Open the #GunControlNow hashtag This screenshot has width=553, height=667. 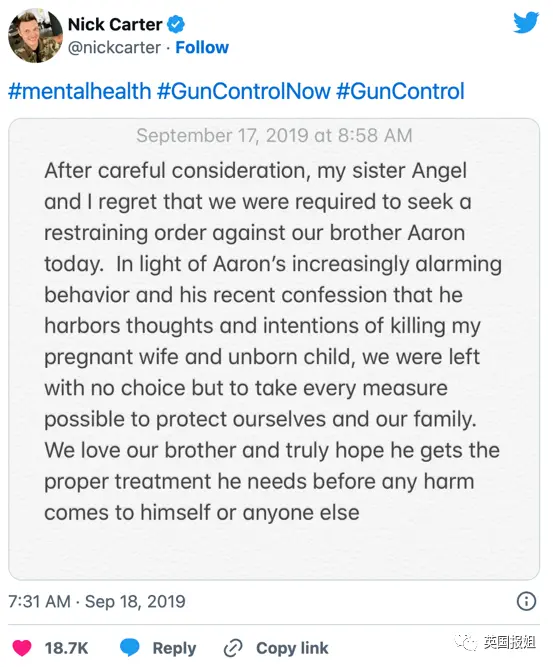click(x=243, y=91)
